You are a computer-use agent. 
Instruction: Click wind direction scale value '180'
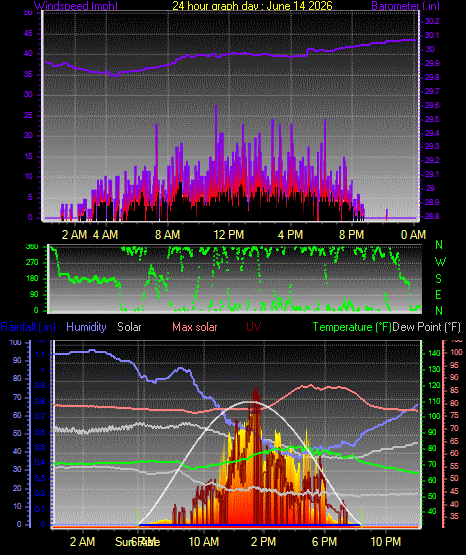pyautogui.click(x=32, y=279)
